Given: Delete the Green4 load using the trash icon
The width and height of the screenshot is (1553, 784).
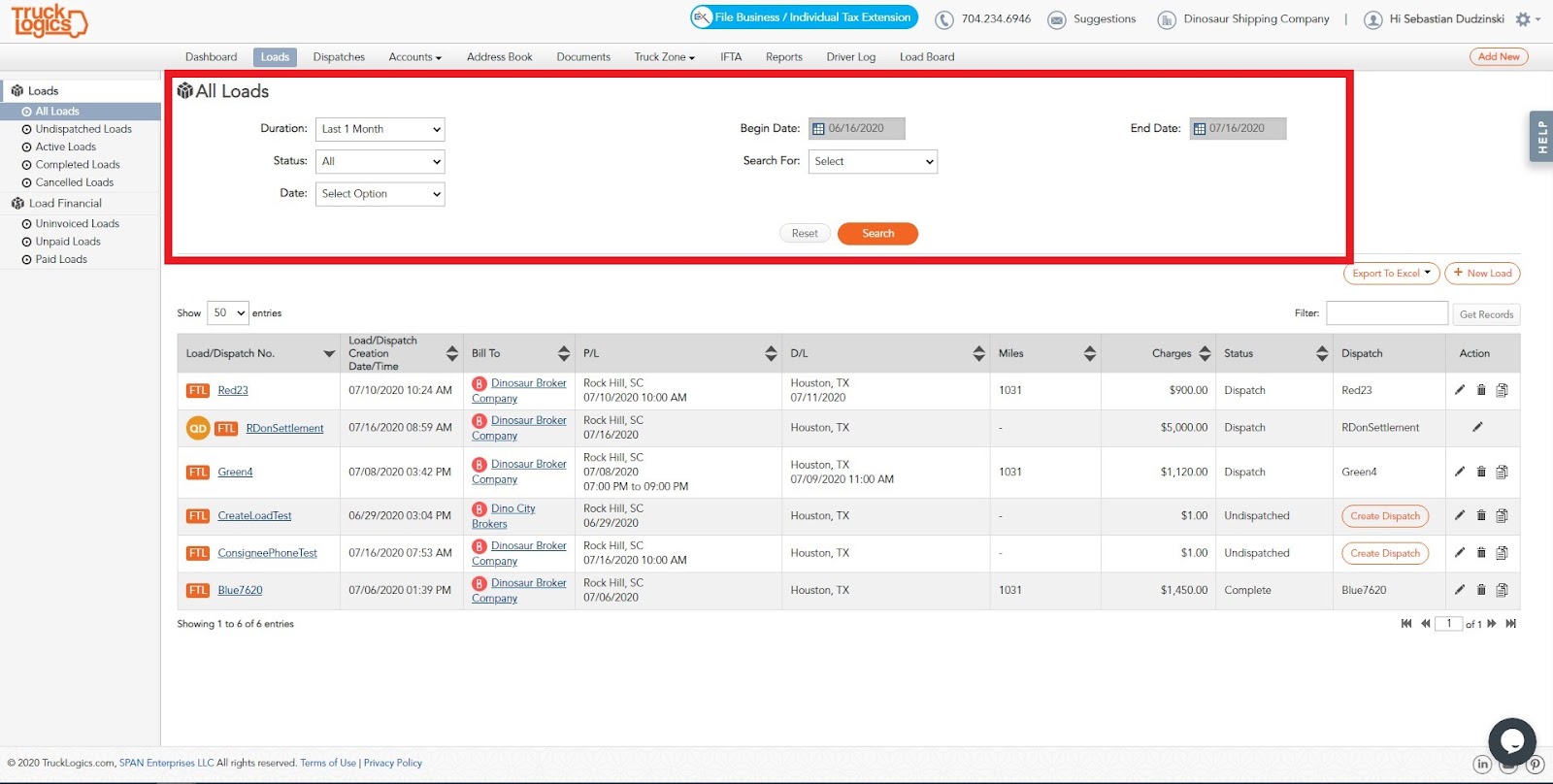Looking at the screenshot, I should pos(1481,472).
